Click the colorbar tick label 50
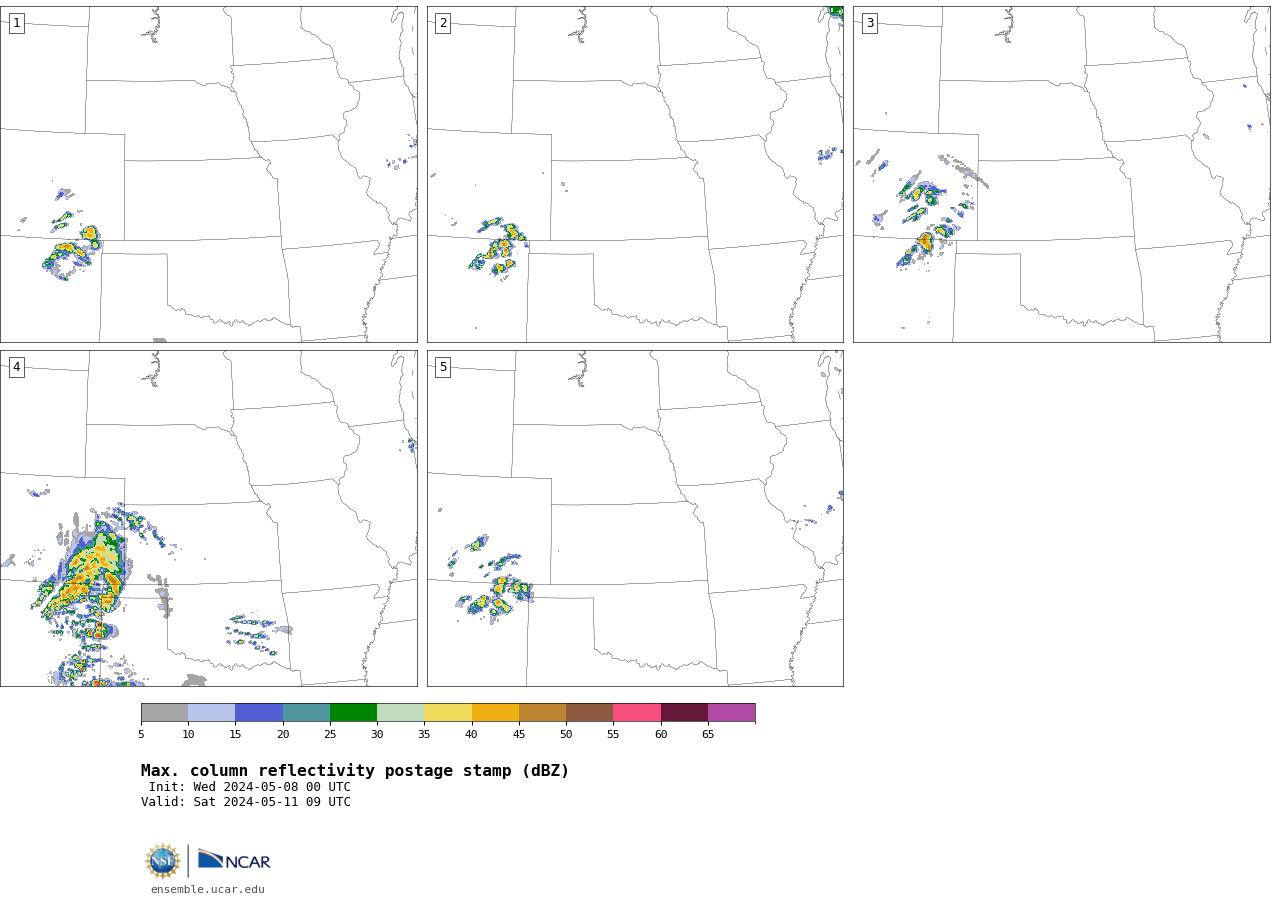The width and height of the screenshot is (1280, 901). click(566, 735)
